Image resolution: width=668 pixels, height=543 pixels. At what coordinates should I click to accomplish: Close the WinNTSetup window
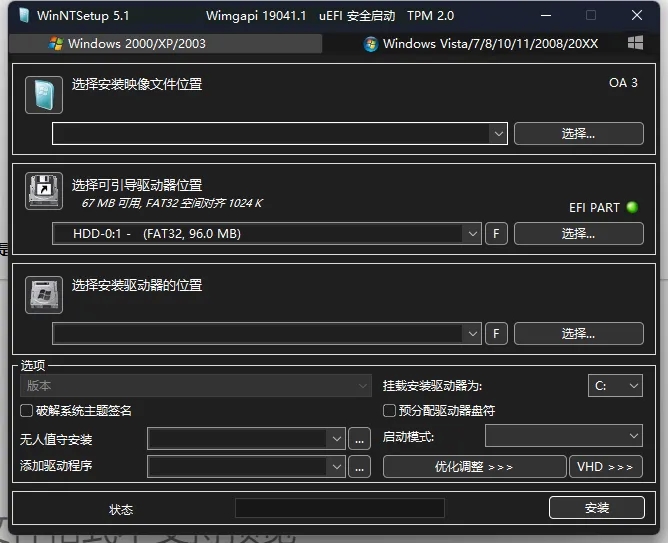pos(637,15)
